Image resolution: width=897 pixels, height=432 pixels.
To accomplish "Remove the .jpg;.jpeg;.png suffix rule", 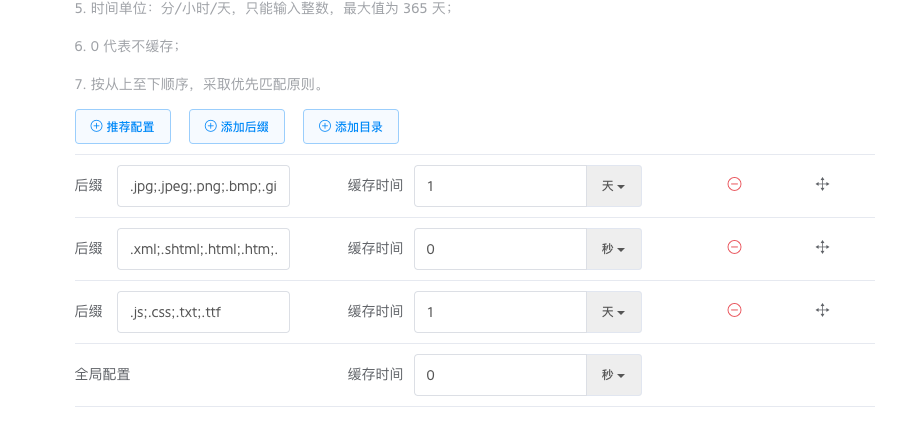I will click(734, 185).
